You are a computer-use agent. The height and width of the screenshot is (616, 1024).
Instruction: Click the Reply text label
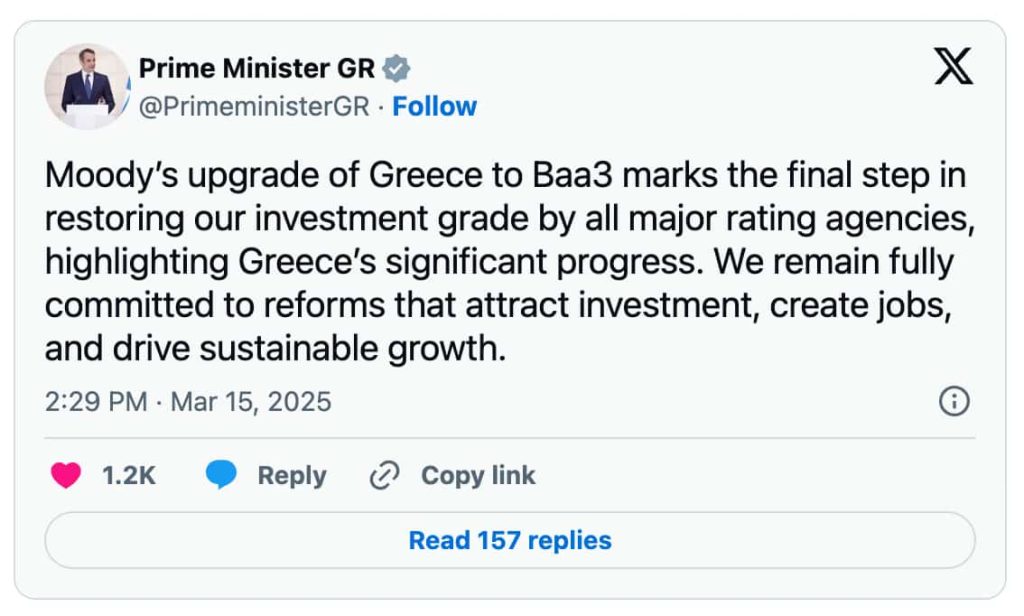(292, 476)
